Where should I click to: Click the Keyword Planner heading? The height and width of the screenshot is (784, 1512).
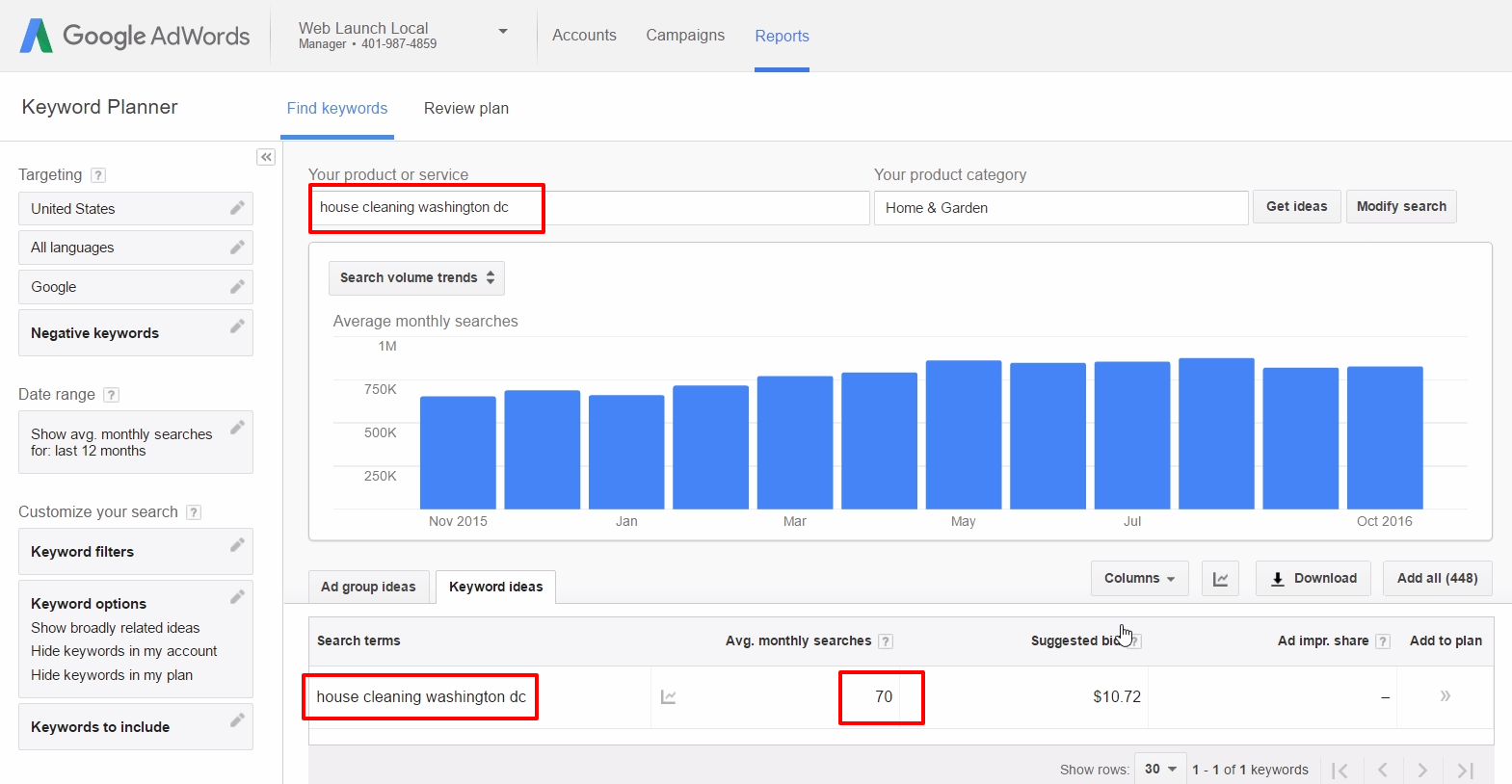[x=99, y=107]
